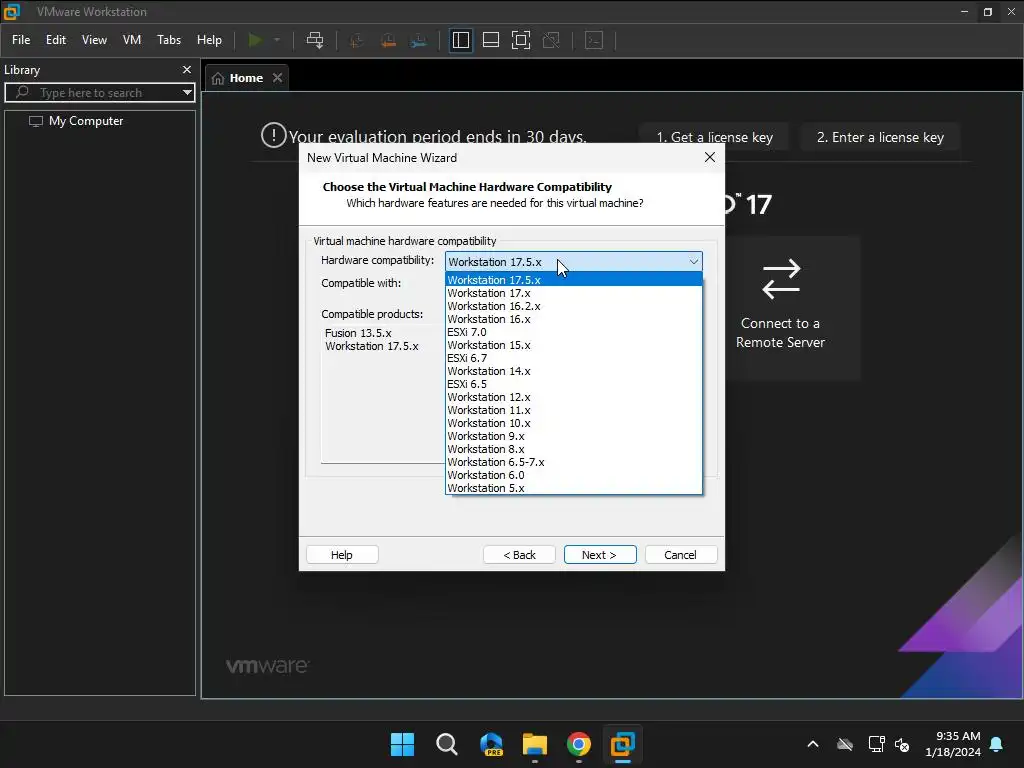The width and height of the screenshot is (1024, 768).
Task: Open taskbar Search icon
Action: [447, 744]
